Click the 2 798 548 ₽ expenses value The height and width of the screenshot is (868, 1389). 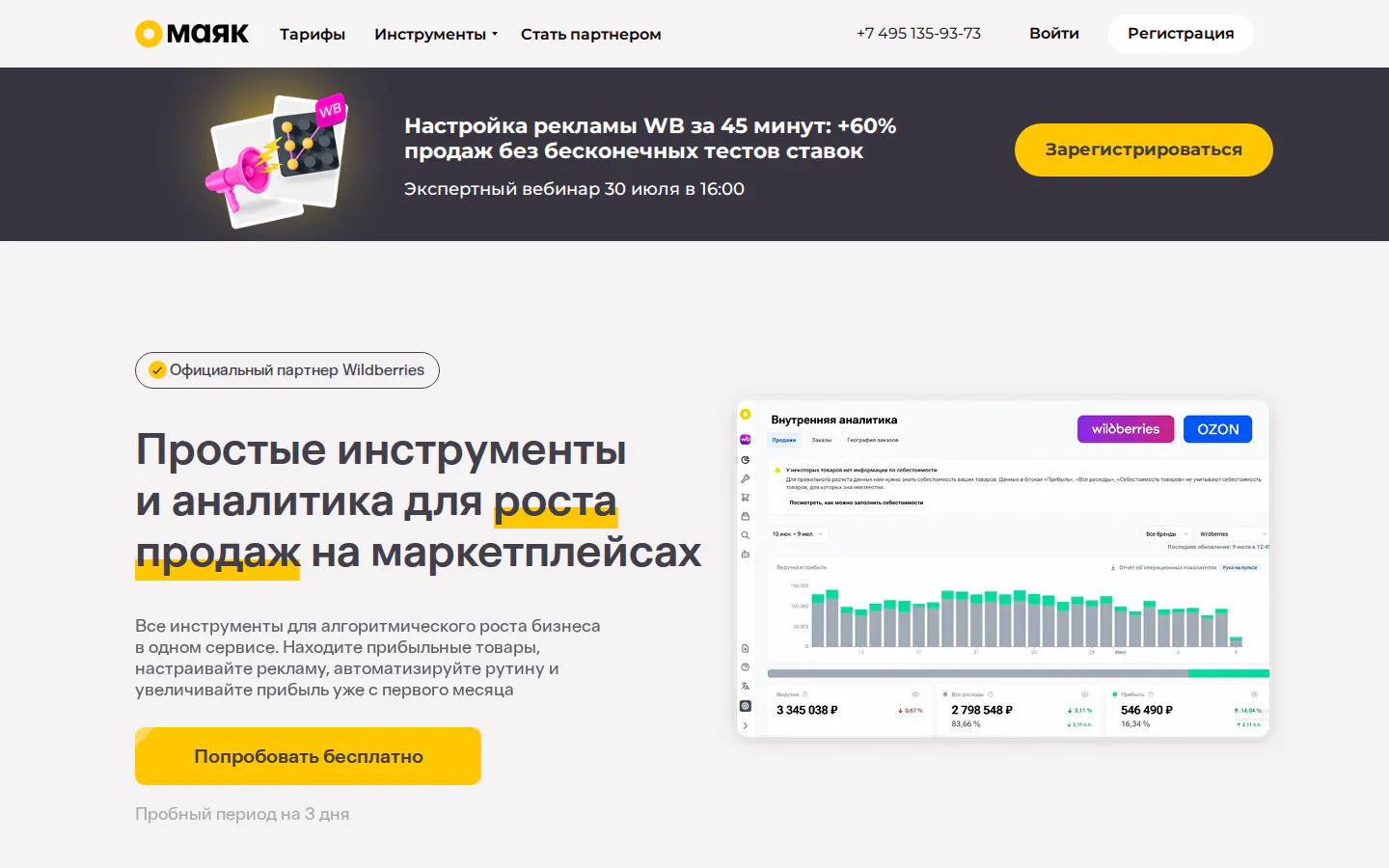pyautogui.click(x=982, y=710)
